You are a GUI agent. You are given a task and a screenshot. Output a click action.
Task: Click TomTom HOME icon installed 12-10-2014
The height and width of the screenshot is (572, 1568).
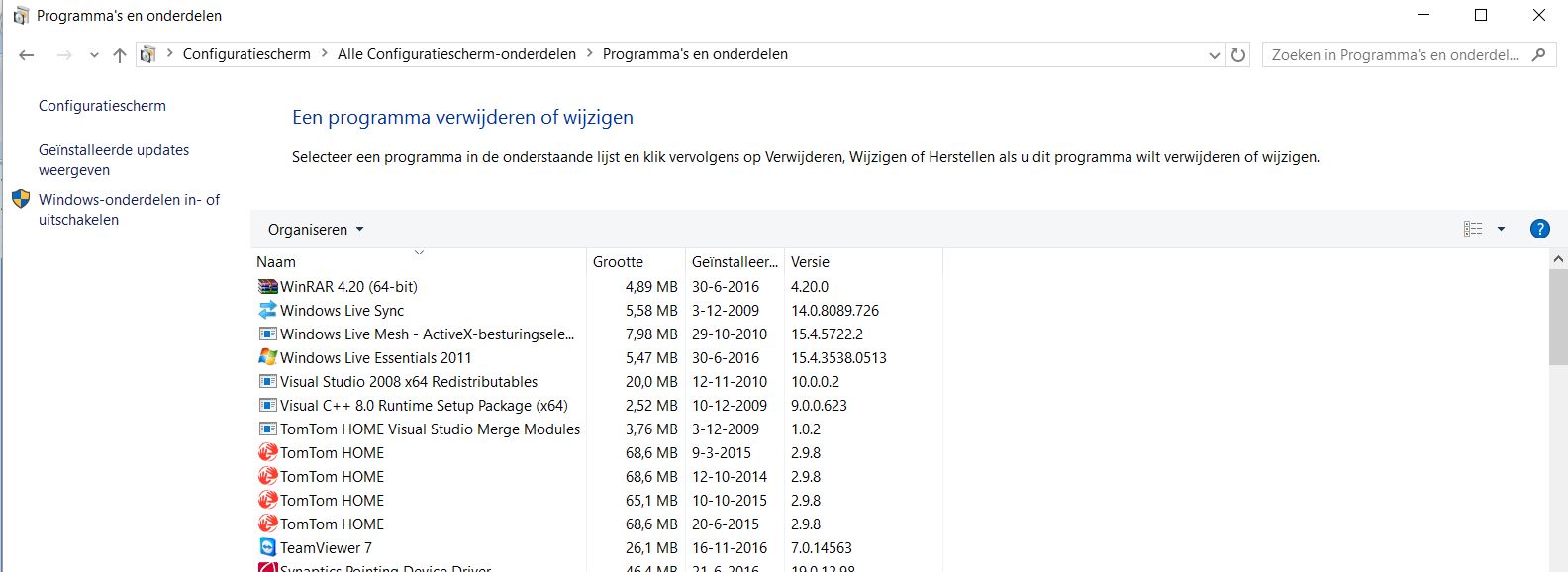[x=267, y=477]
